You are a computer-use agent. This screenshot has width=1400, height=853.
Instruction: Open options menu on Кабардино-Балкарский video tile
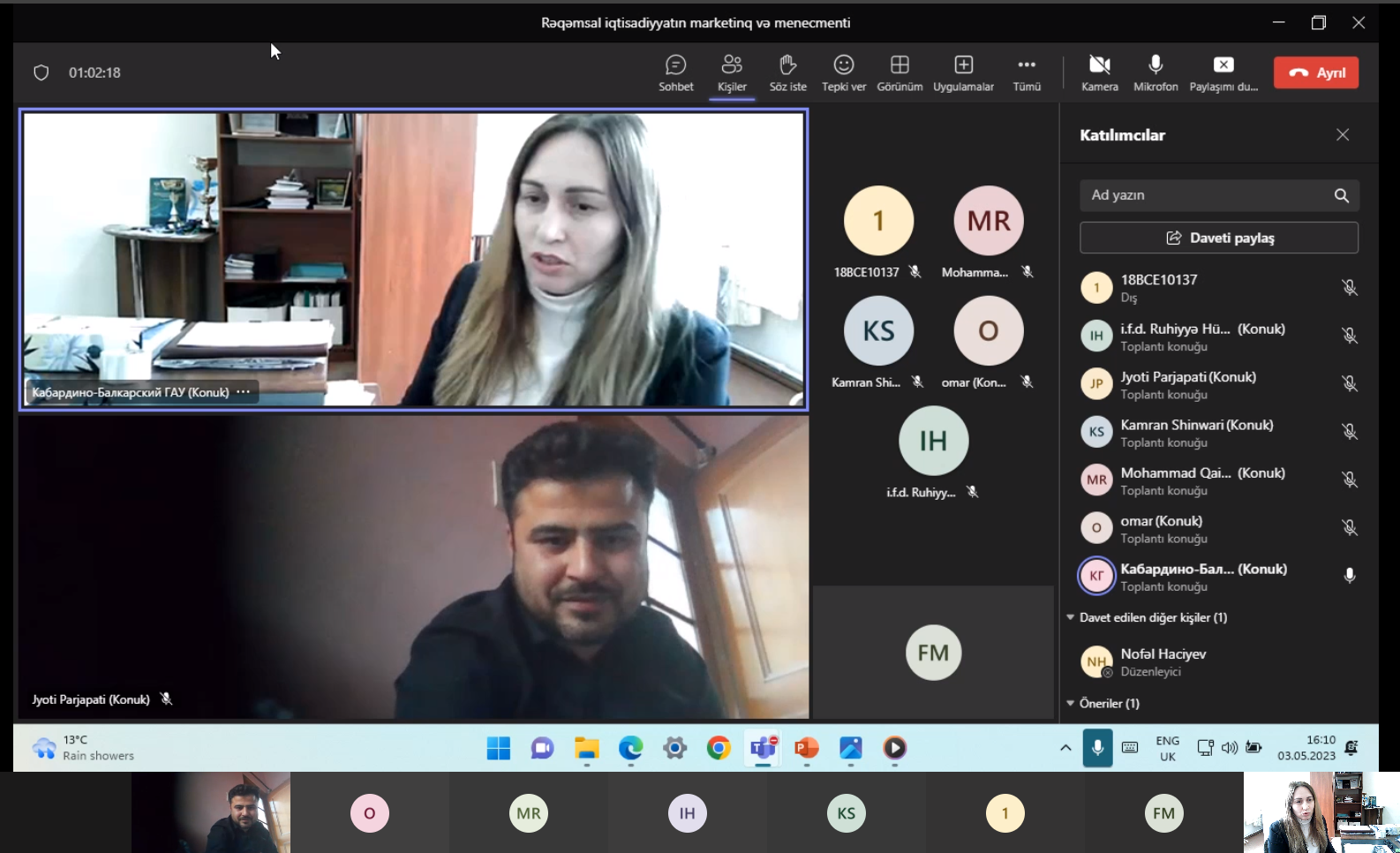point(244,392)
